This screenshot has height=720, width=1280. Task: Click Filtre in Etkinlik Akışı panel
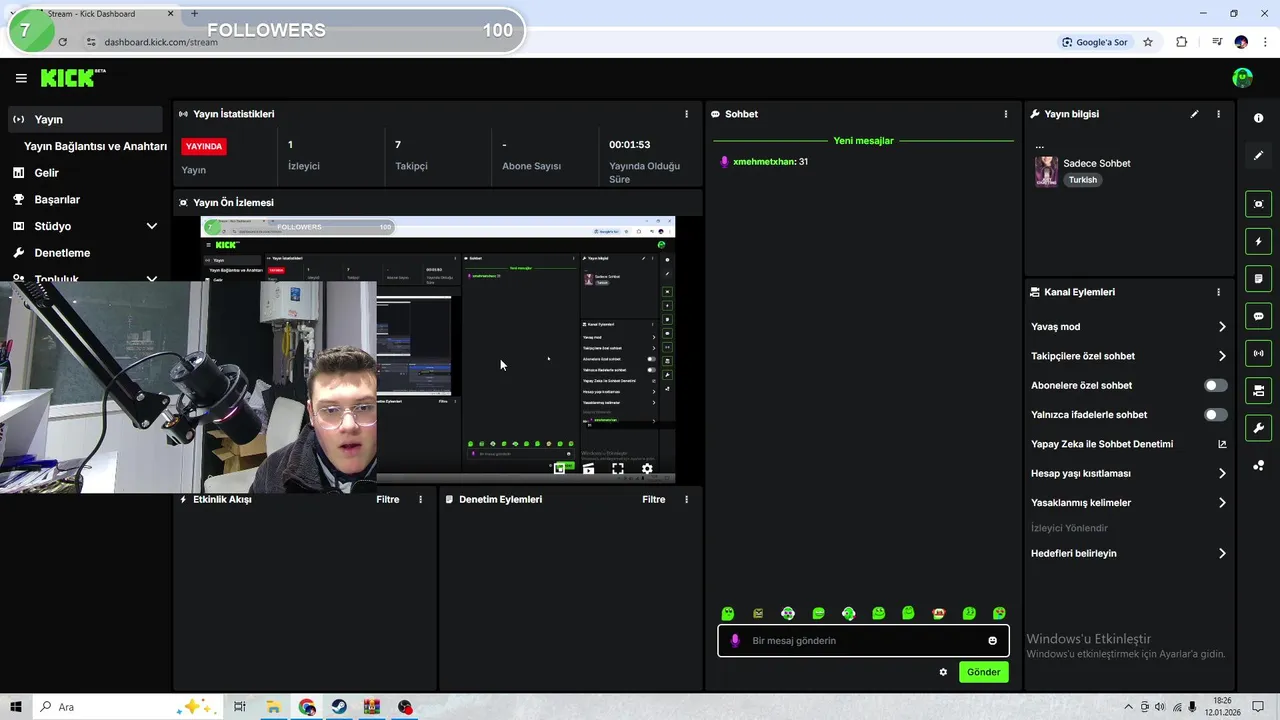click(387, 499)
